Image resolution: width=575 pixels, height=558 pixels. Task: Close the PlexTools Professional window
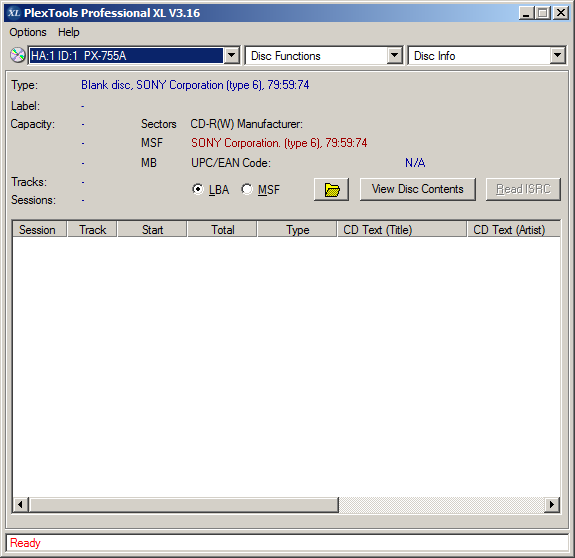coord(561,13)
